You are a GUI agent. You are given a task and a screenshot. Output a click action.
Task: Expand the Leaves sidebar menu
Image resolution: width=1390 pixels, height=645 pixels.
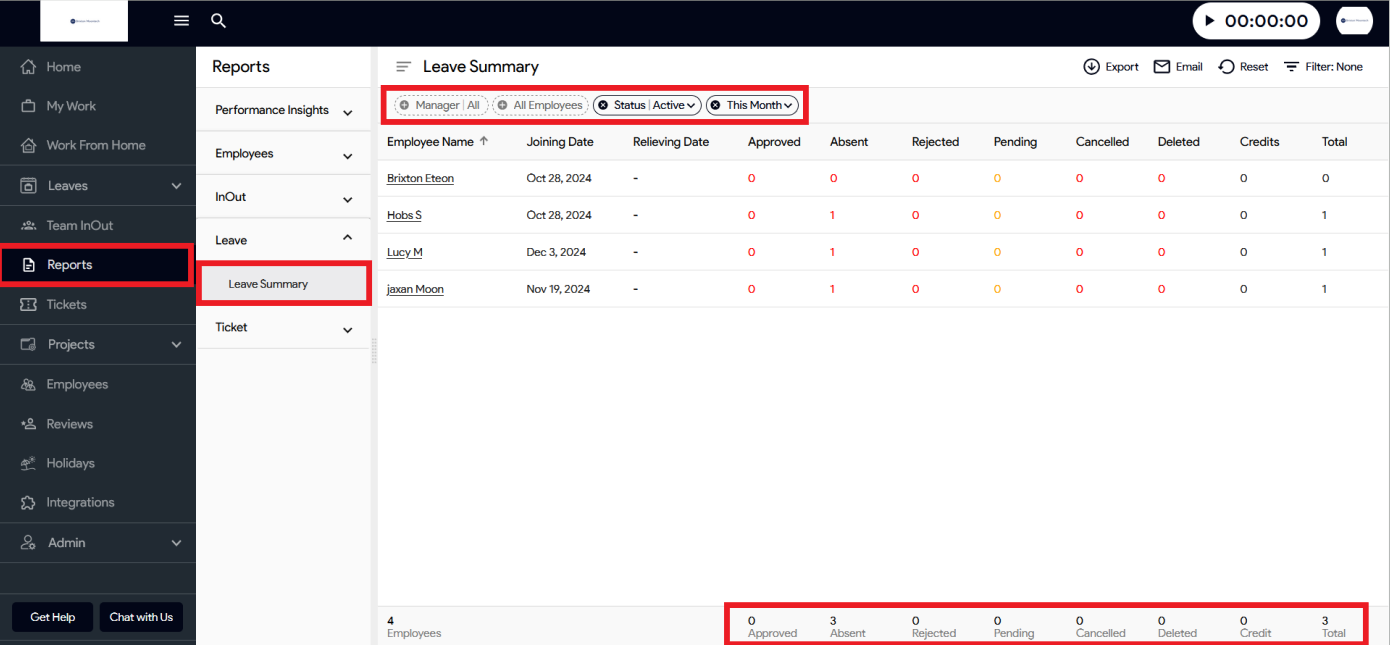[x=176, y=186]
